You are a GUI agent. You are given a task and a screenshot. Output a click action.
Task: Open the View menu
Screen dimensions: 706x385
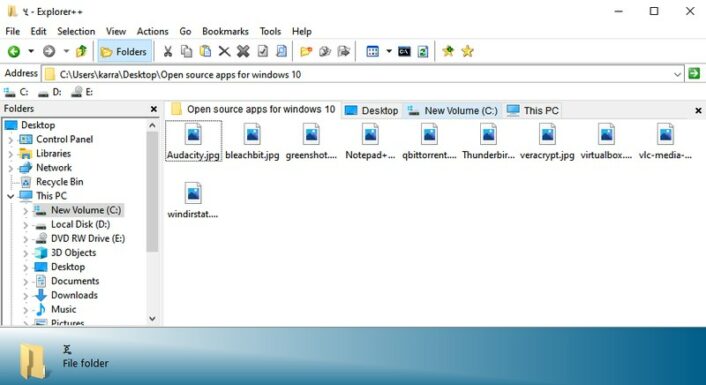(x=116, y=31)
